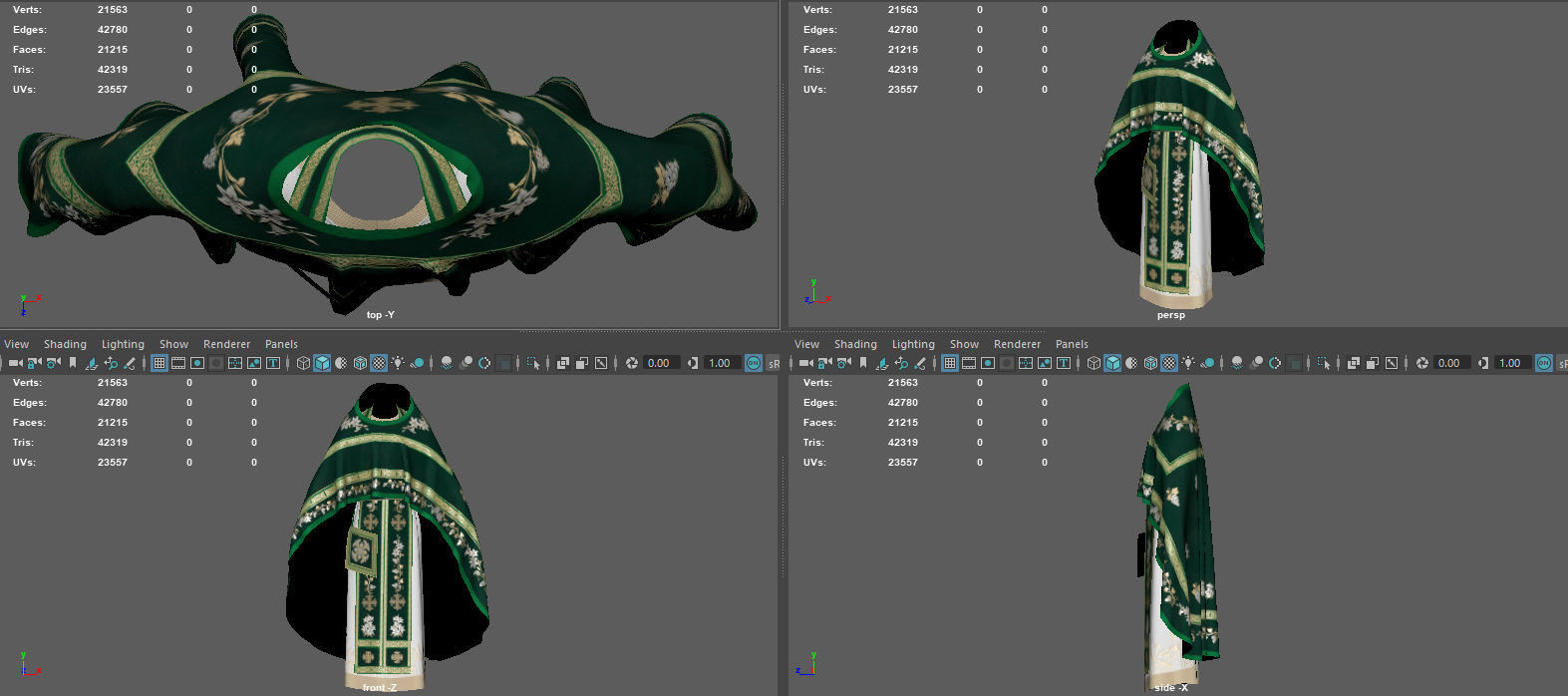Toggle Shadows in front view toolbar
Screen dimensions: 1568x696
pos(417,363)
